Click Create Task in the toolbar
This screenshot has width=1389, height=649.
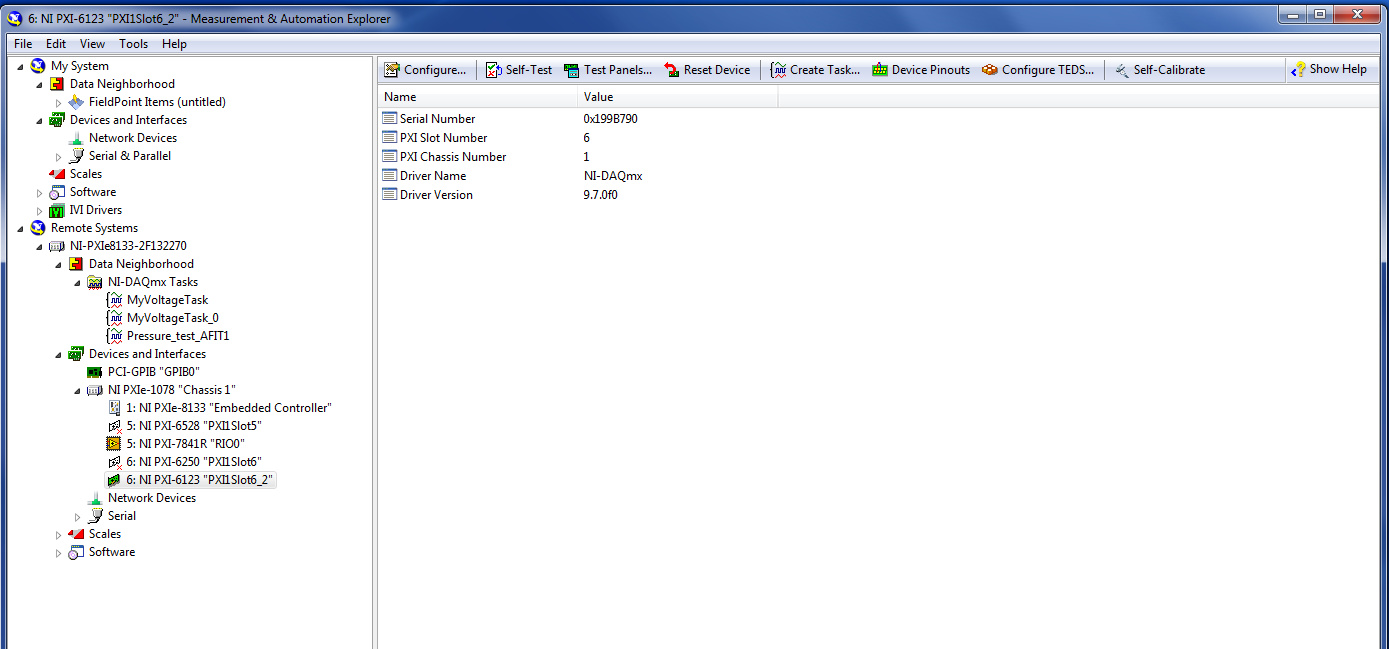815,70
